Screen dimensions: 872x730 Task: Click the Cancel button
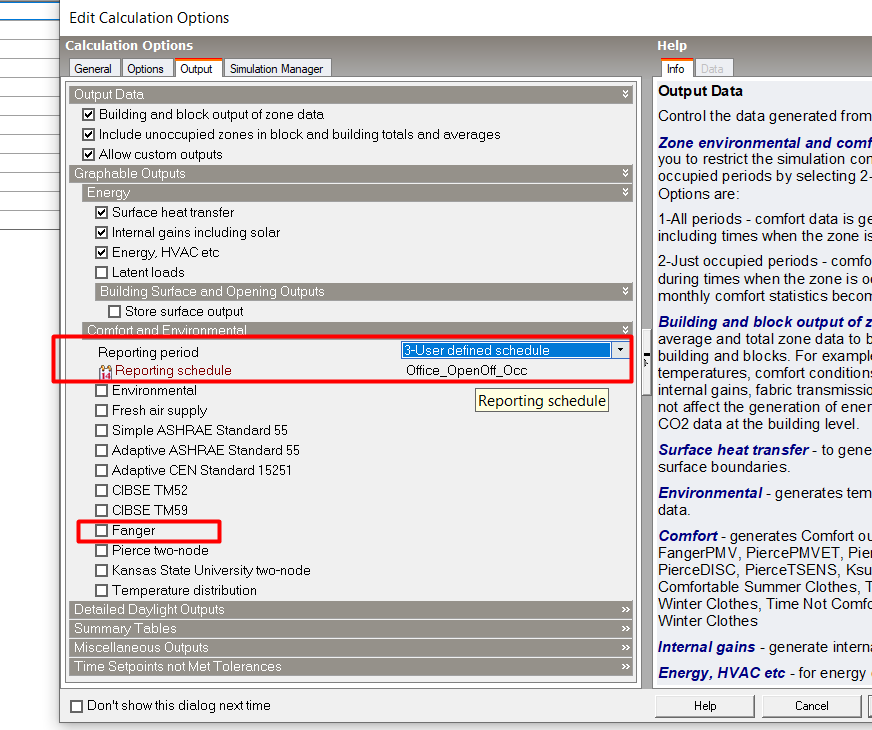811,706
